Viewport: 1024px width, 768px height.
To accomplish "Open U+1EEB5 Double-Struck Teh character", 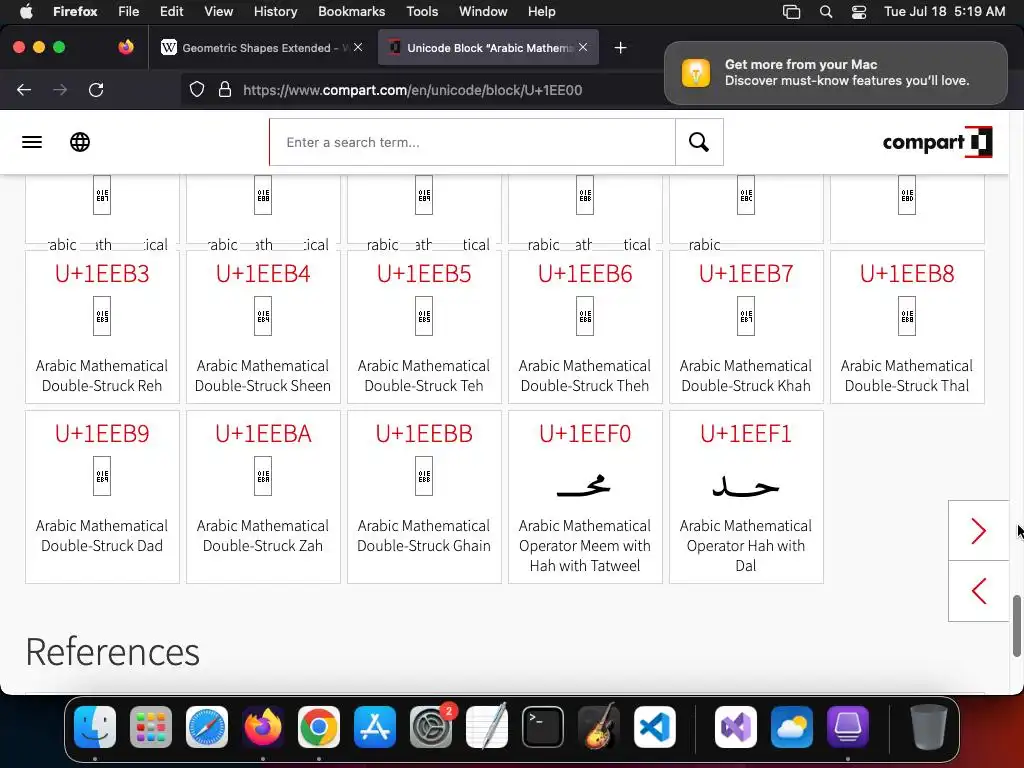I will click(424, 327).
